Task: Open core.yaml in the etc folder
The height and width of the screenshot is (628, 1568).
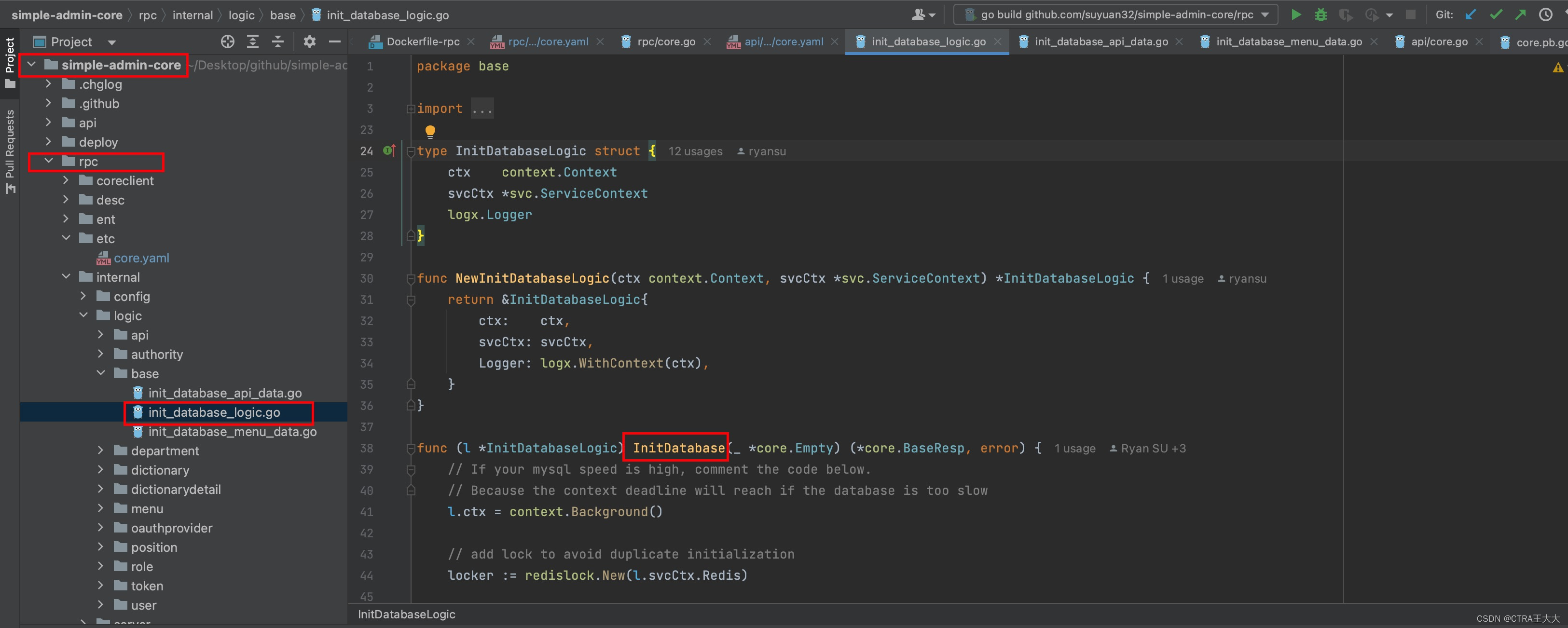Action: click(x=141, y=258)
